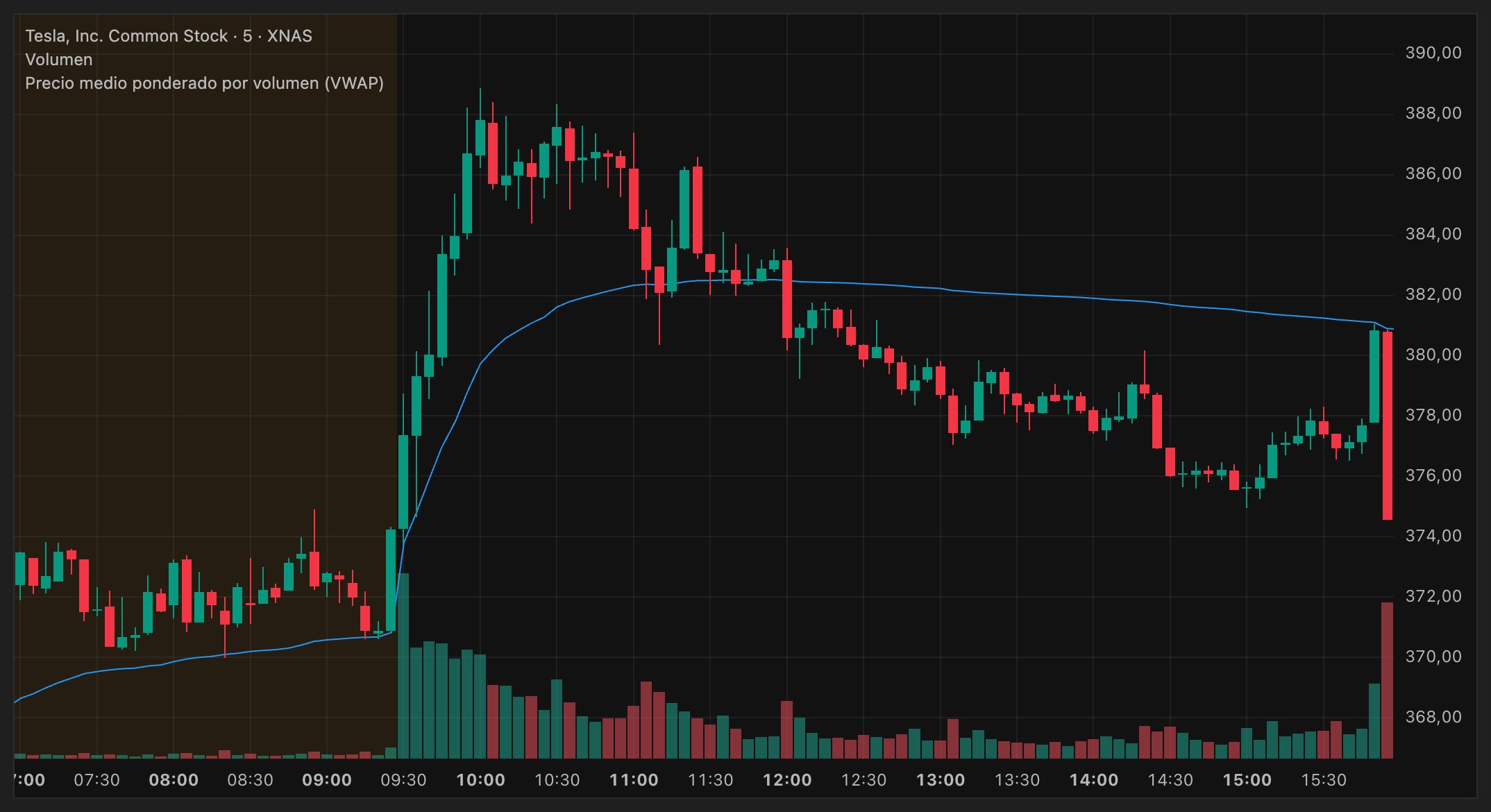Image resolution: width=1491 pixels, height=812 pixels.
Task: Click the 11:00 time axis label
Action: [634, 780]
